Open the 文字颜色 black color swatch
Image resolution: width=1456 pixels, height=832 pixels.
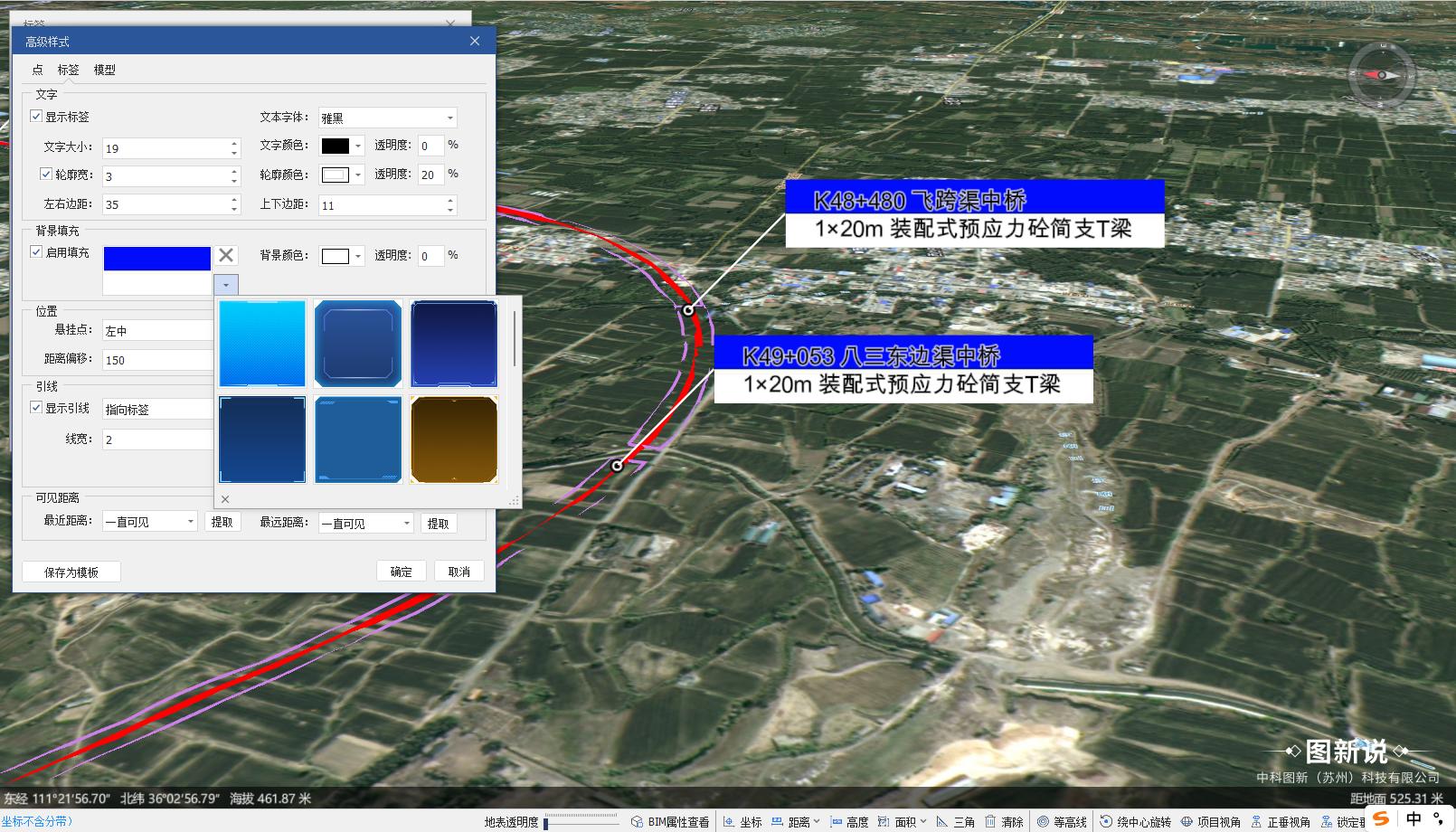click(336, 146)
